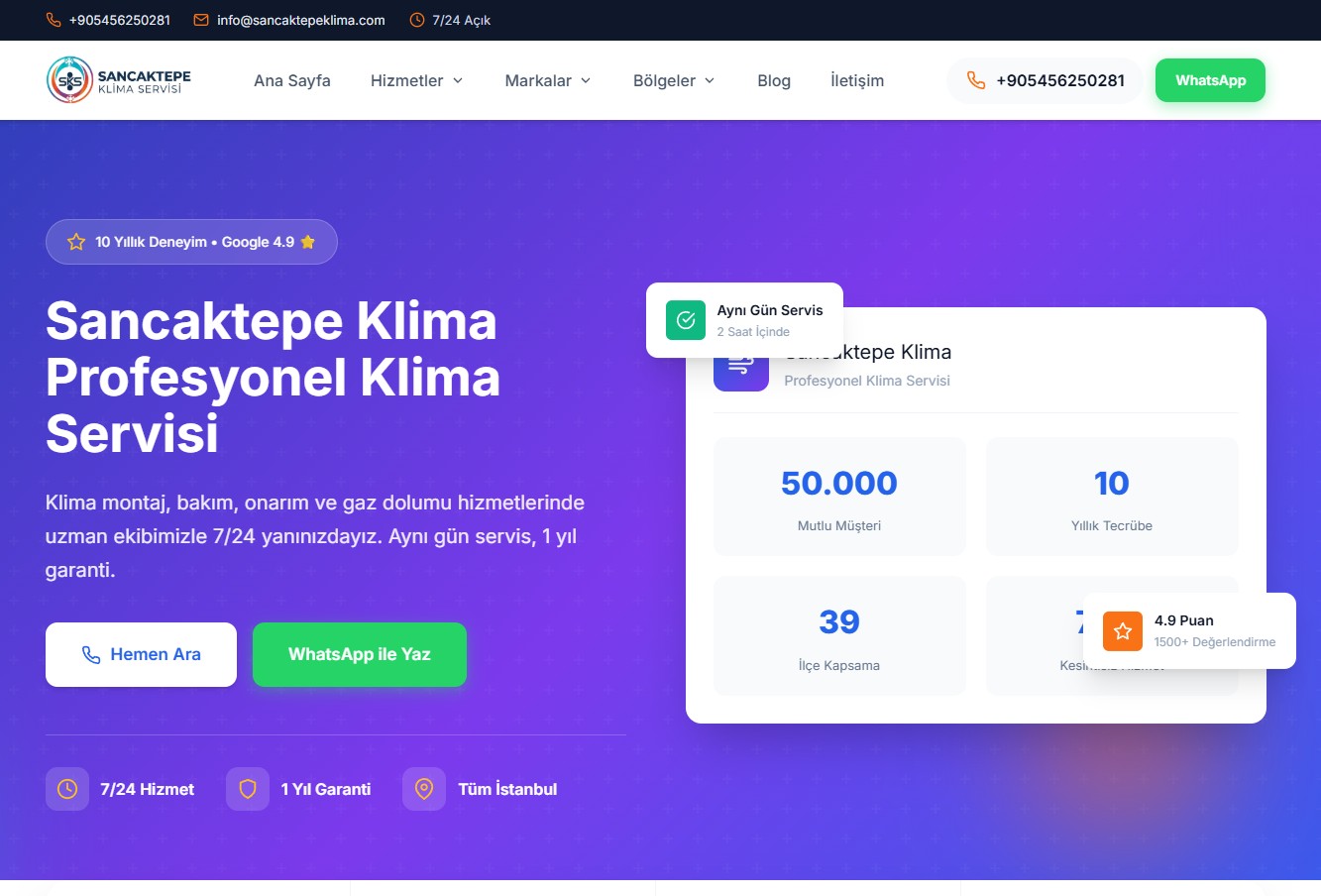Navigate to the Blog menu item
Viewport: 1321px width, 896px height.
pos(773,80)
